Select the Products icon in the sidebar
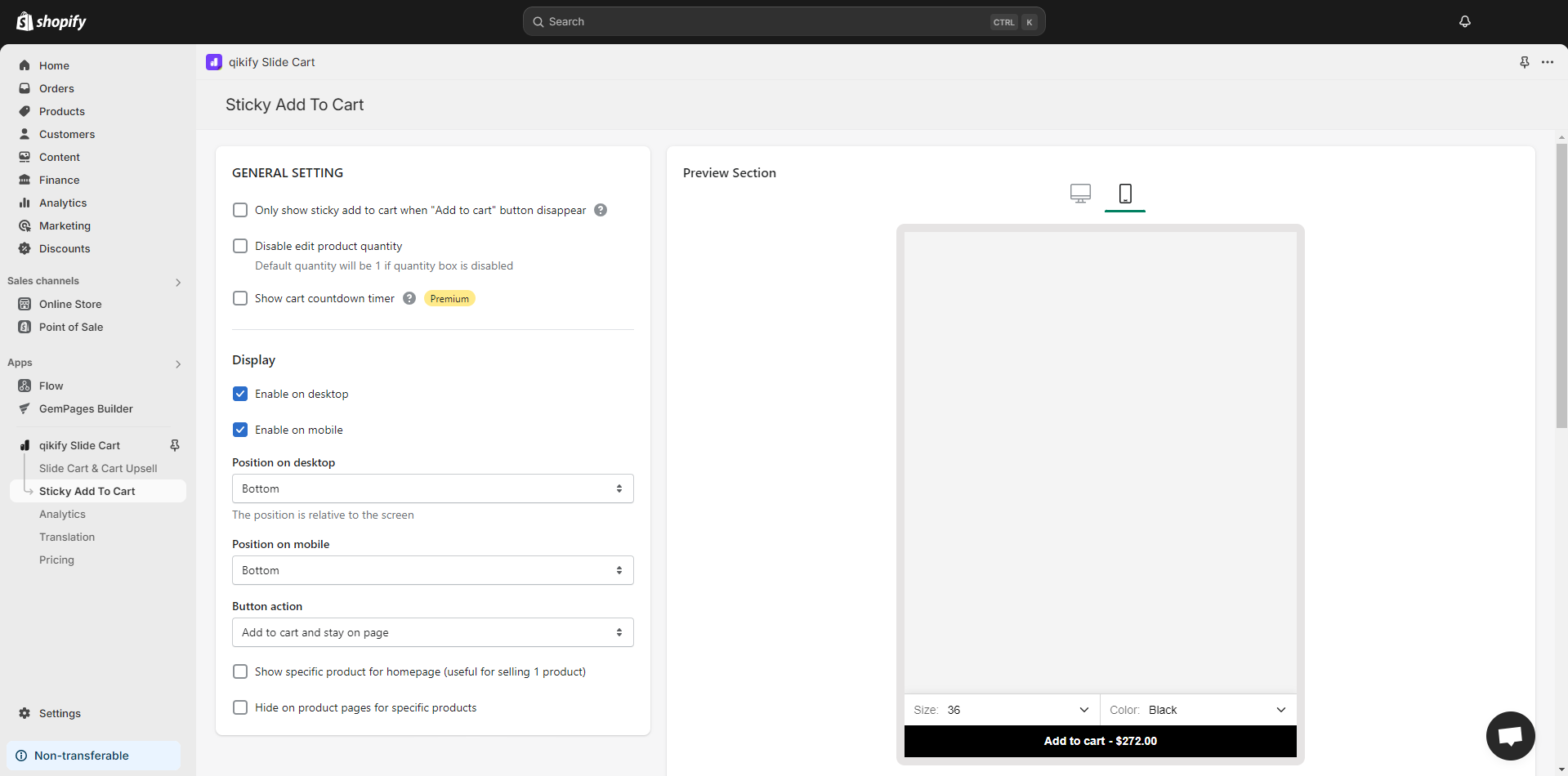The height and width of the screenshot is (776, 1568). coord(25,111)
